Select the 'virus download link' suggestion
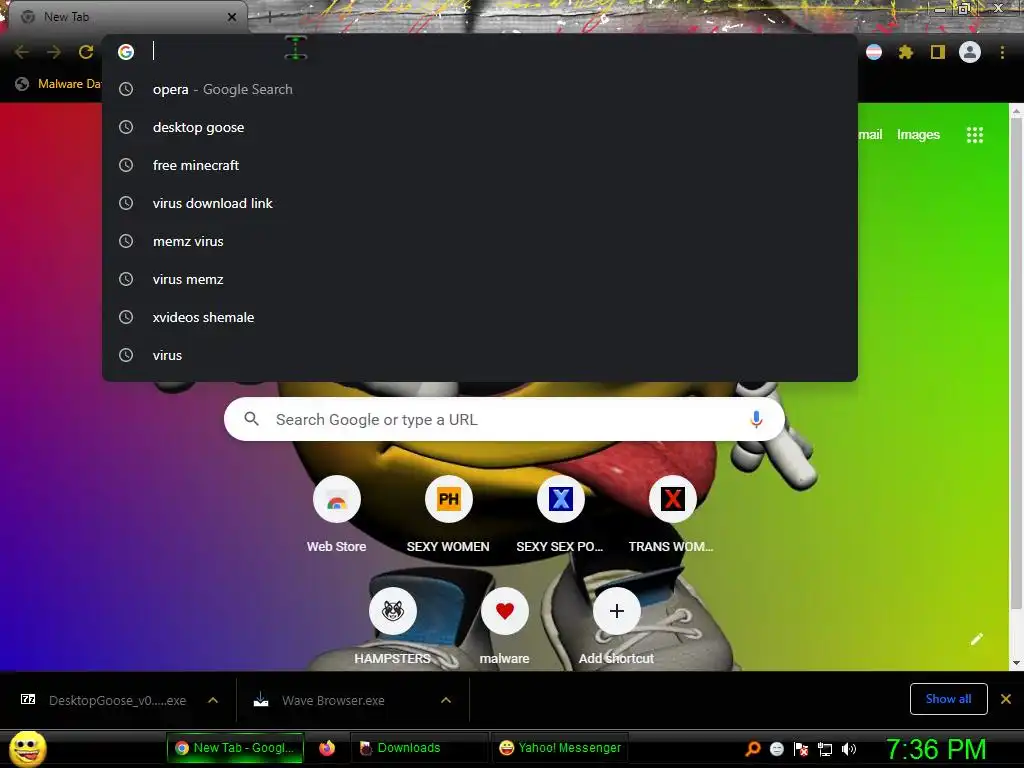The height and width of the screenshot is (768, 1024). (x=480, y=203)
